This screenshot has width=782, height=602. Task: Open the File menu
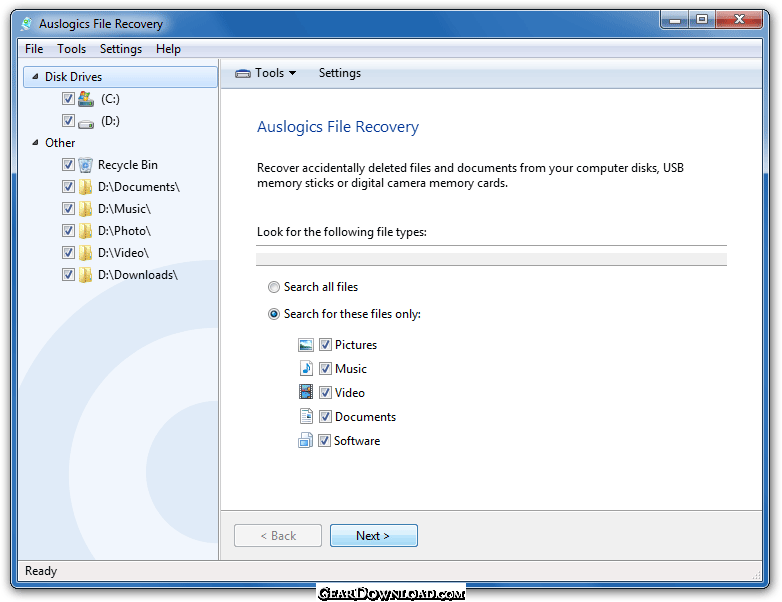point(34,49)
